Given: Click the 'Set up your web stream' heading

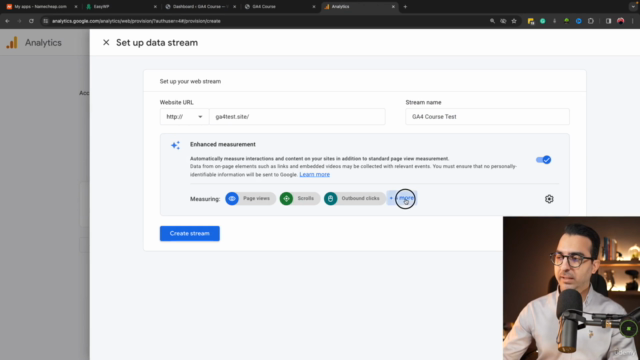Looking at the screenshot, I should point(190,81).
